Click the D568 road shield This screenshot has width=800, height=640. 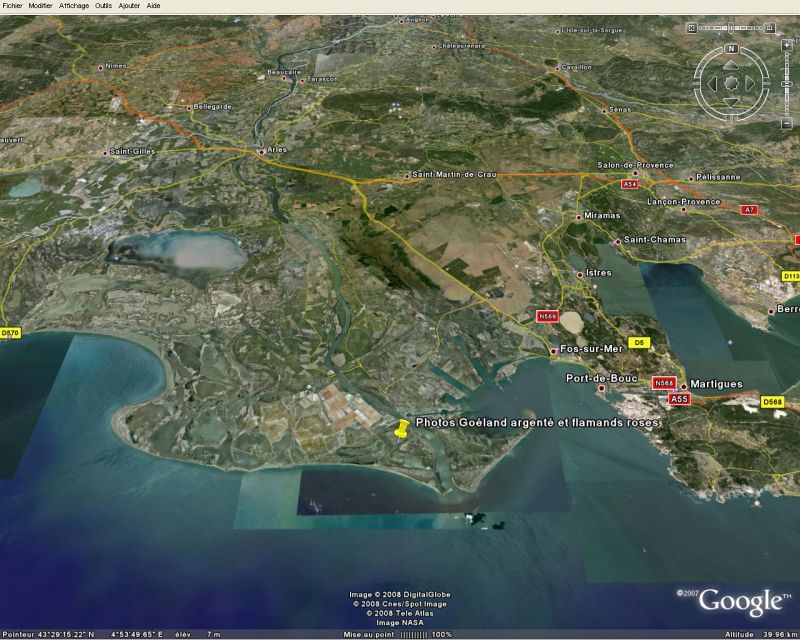(x=772, y=402)
